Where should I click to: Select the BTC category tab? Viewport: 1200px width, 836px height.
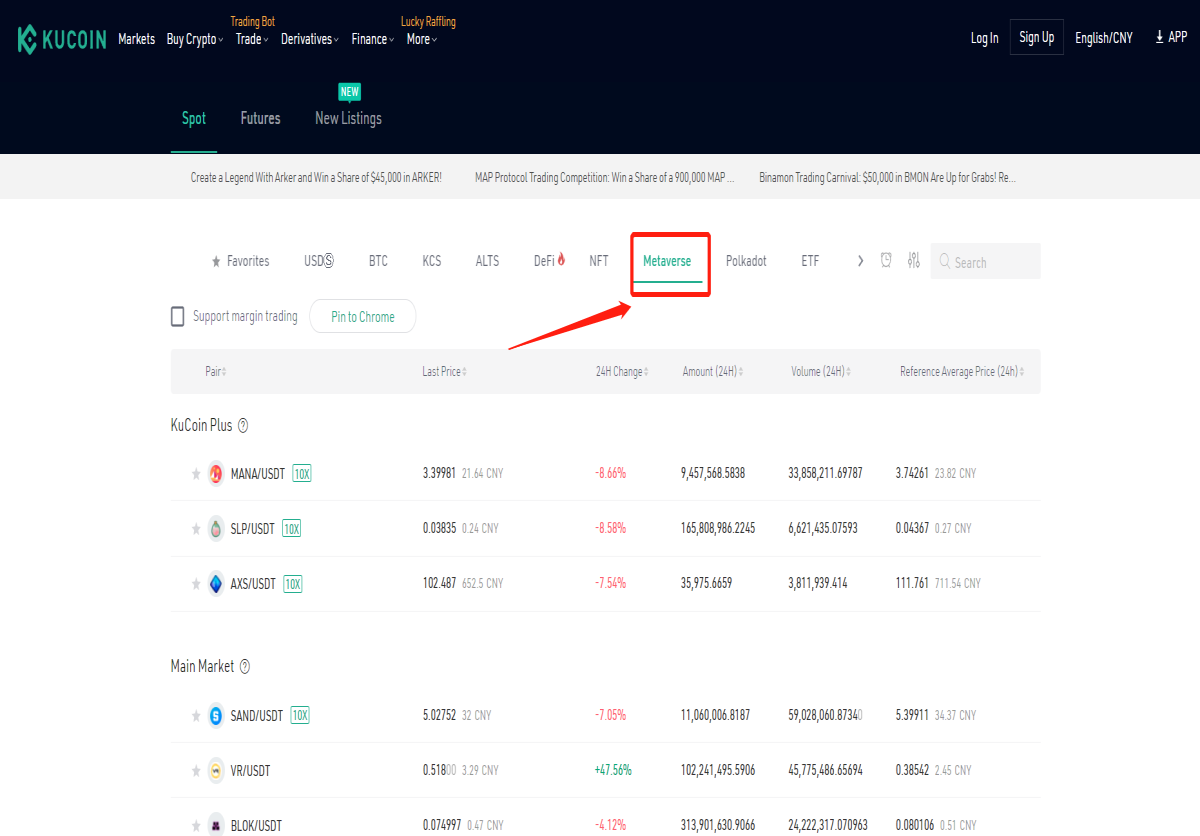[378, 261]
